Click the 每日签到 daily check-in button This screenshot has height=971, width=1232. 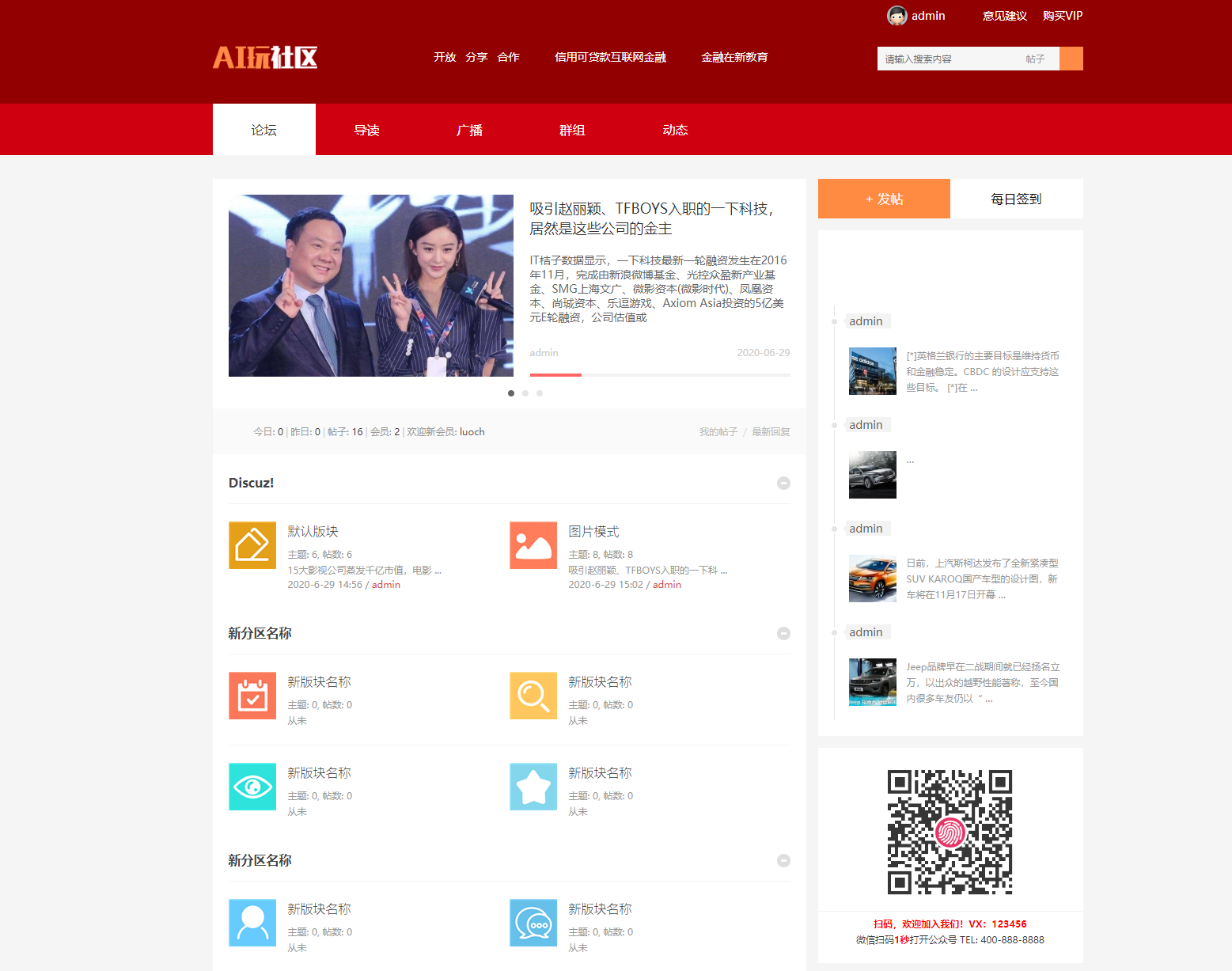[1016, 199]
